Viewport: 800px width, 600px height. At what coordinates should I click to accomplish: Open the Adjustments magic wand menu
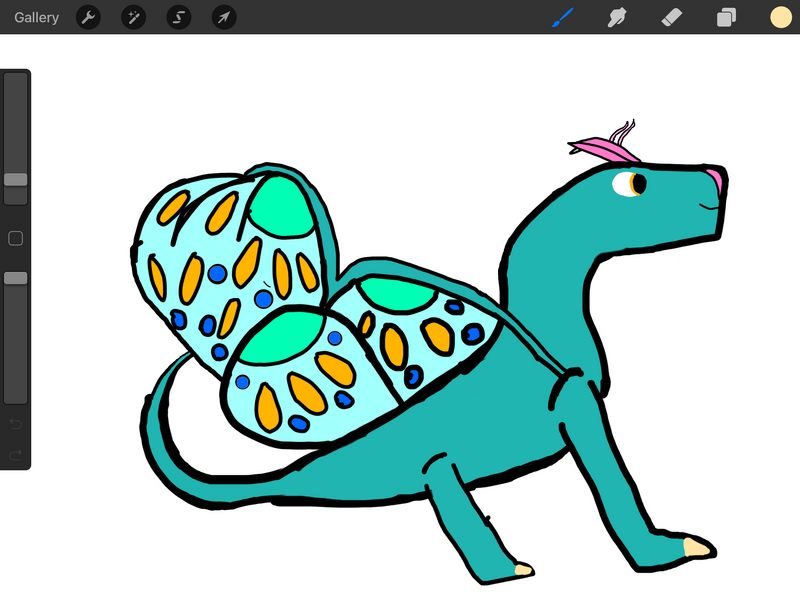pos(134,17)
